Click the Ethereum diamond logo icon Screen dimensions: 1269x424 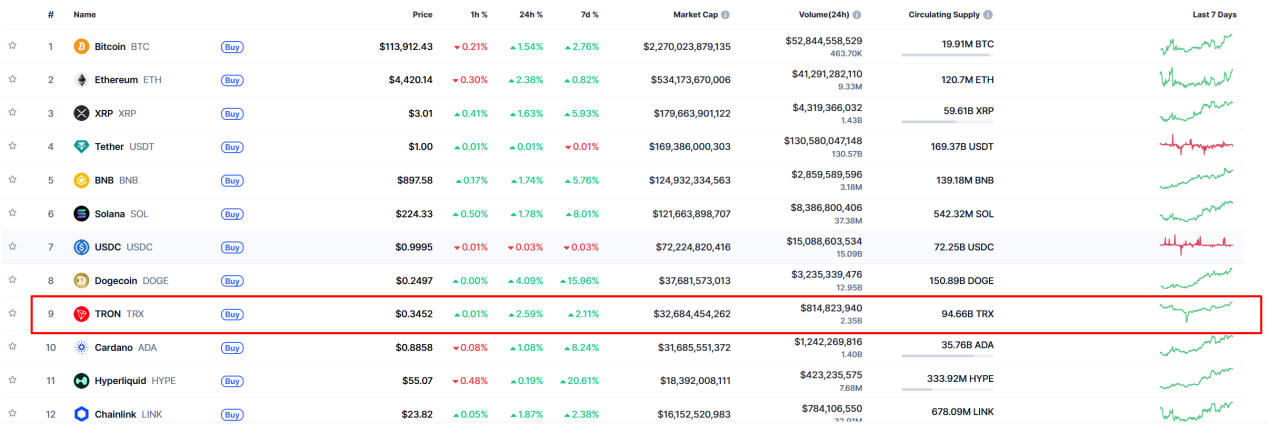(x=82, y=80)
